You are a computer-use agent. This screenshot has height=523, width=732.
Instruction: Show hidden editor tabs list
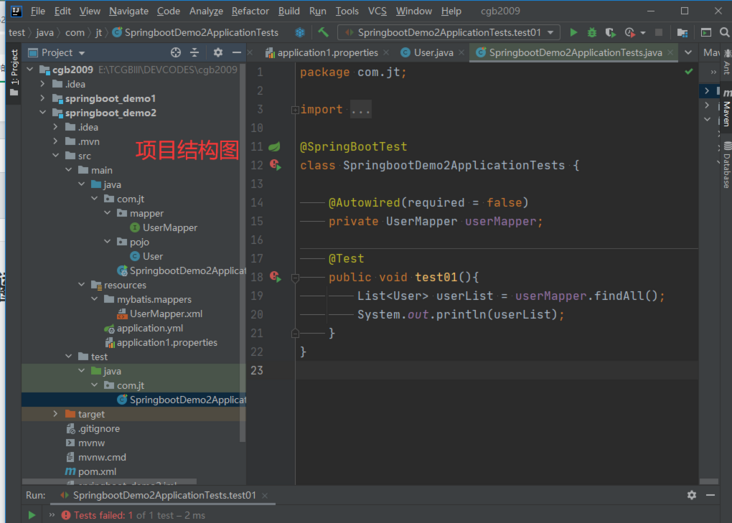point(688,52)
